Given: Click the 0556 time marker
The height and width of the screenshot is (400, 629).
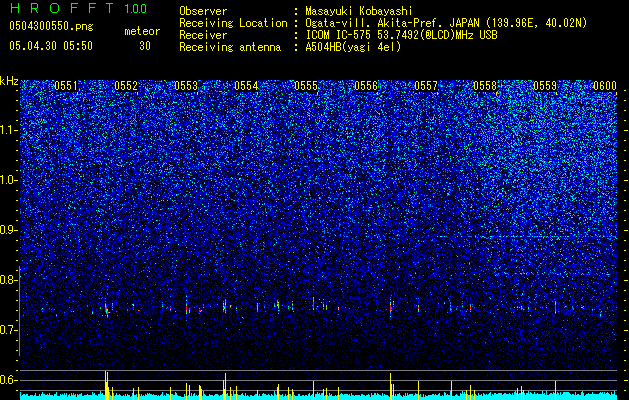Looking at the screenshot, I should click(366, 86).
